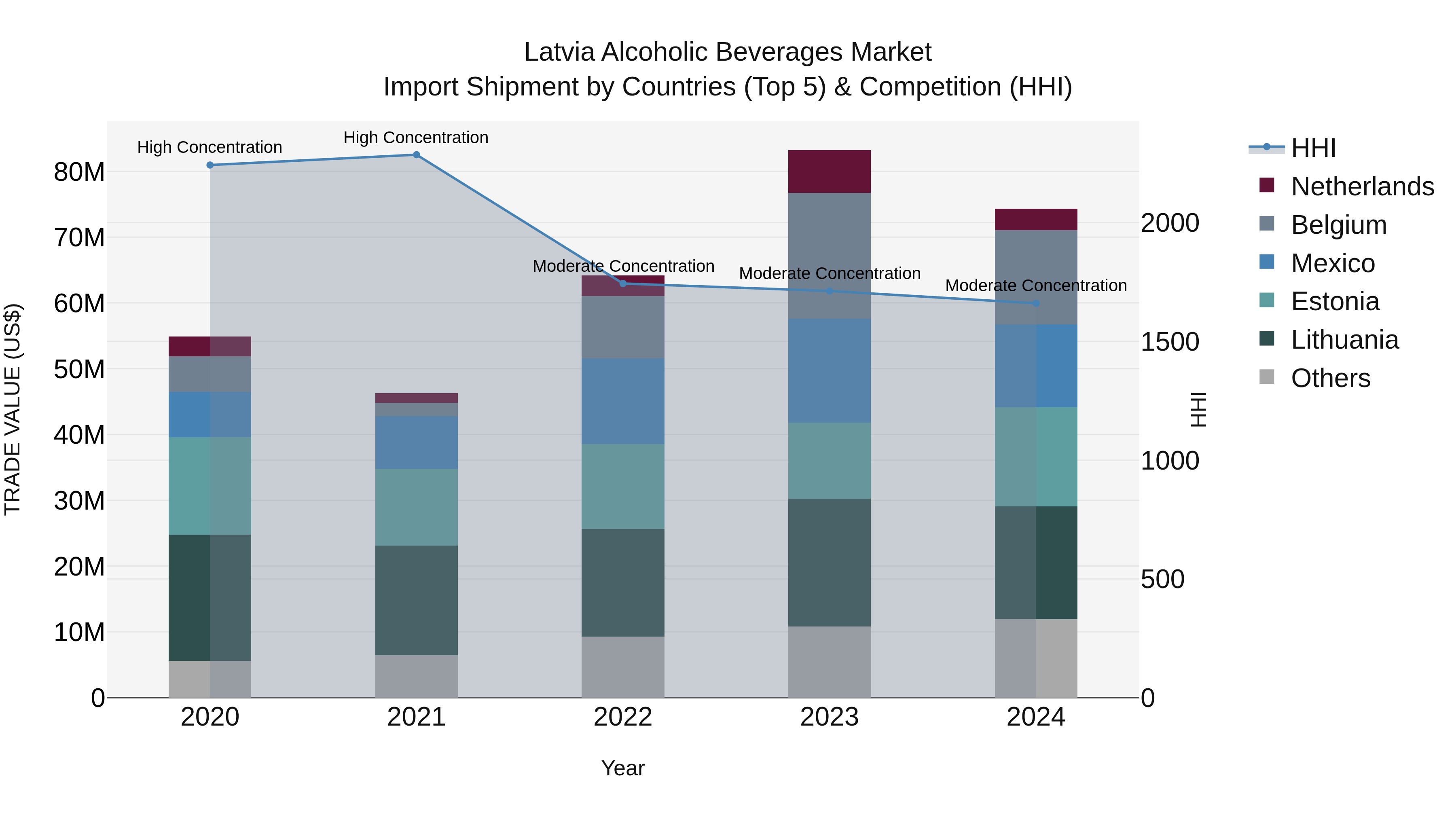Click the '2024' x-axis tick label
This screenshot has width=1456, height=819.
pos(1036,717)
